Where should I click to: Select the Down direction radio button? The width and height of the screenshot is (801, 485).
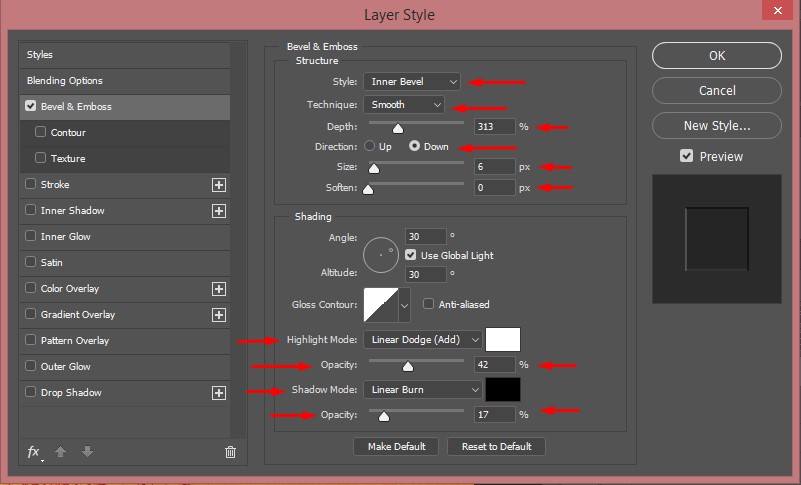click(x=414, y=146)
